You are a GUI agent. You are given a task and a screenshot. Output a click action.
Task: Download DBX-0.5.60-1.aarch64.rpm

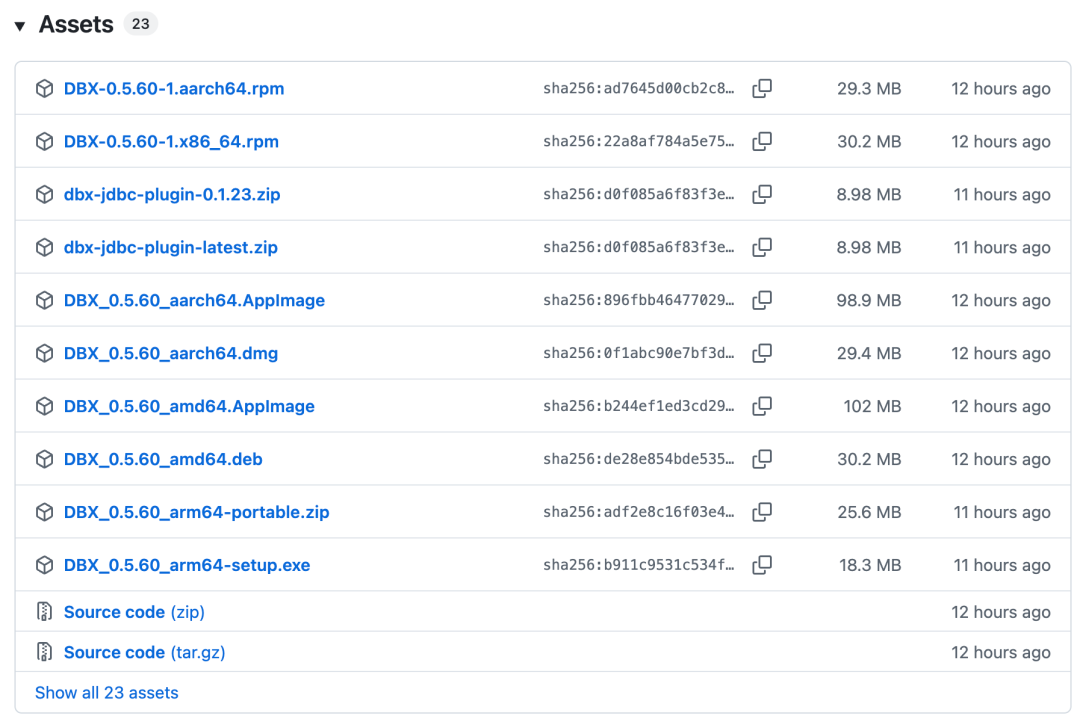[x=174, y=89]
